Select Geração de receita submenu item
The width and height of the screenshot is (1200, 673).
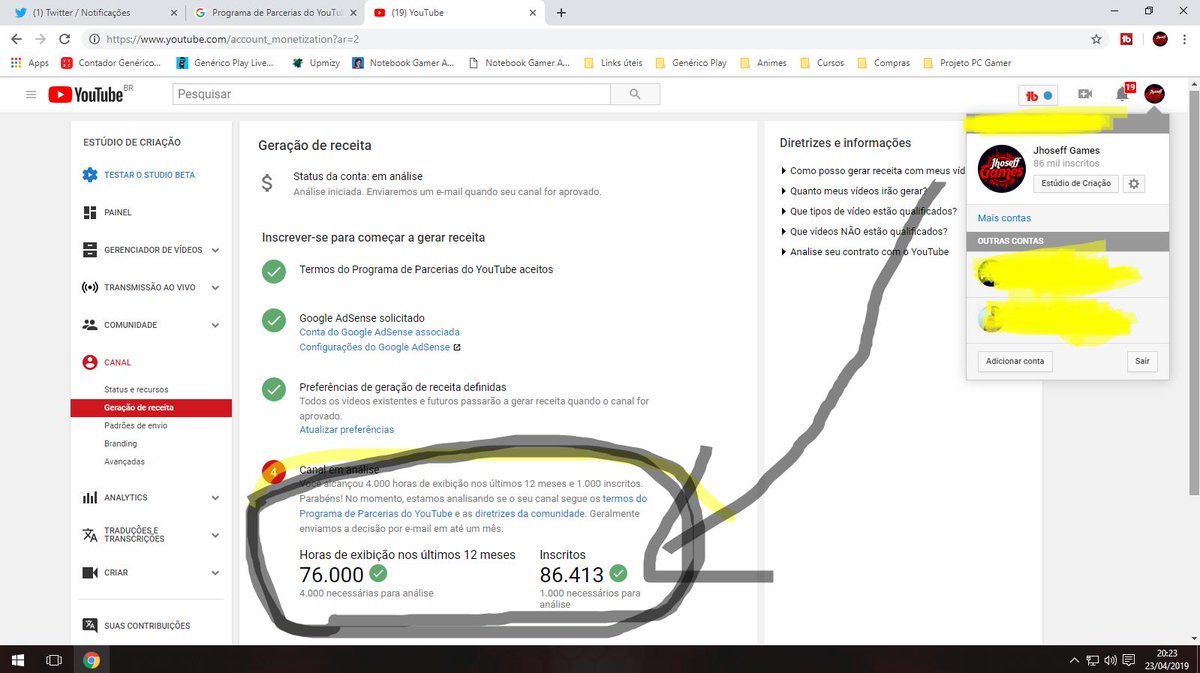(150, 408)
